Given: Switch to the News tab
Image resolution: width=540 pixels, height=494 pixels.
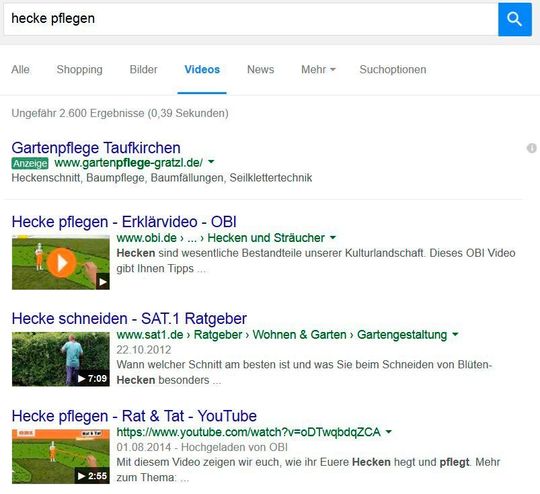Looking at the screenshot, I should [261, 70].
